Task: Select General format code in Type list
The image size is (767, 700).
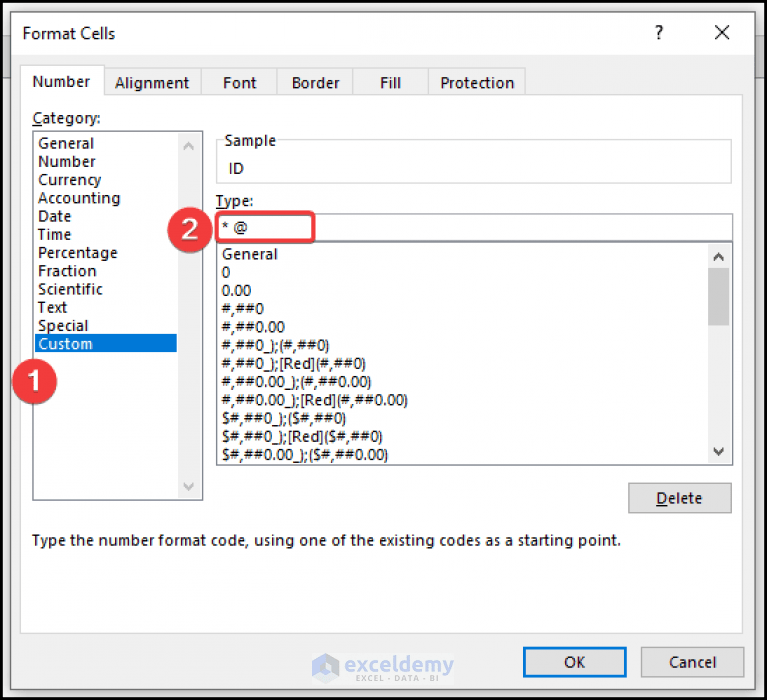Action: pyautogui.click(x=462, y=254)
